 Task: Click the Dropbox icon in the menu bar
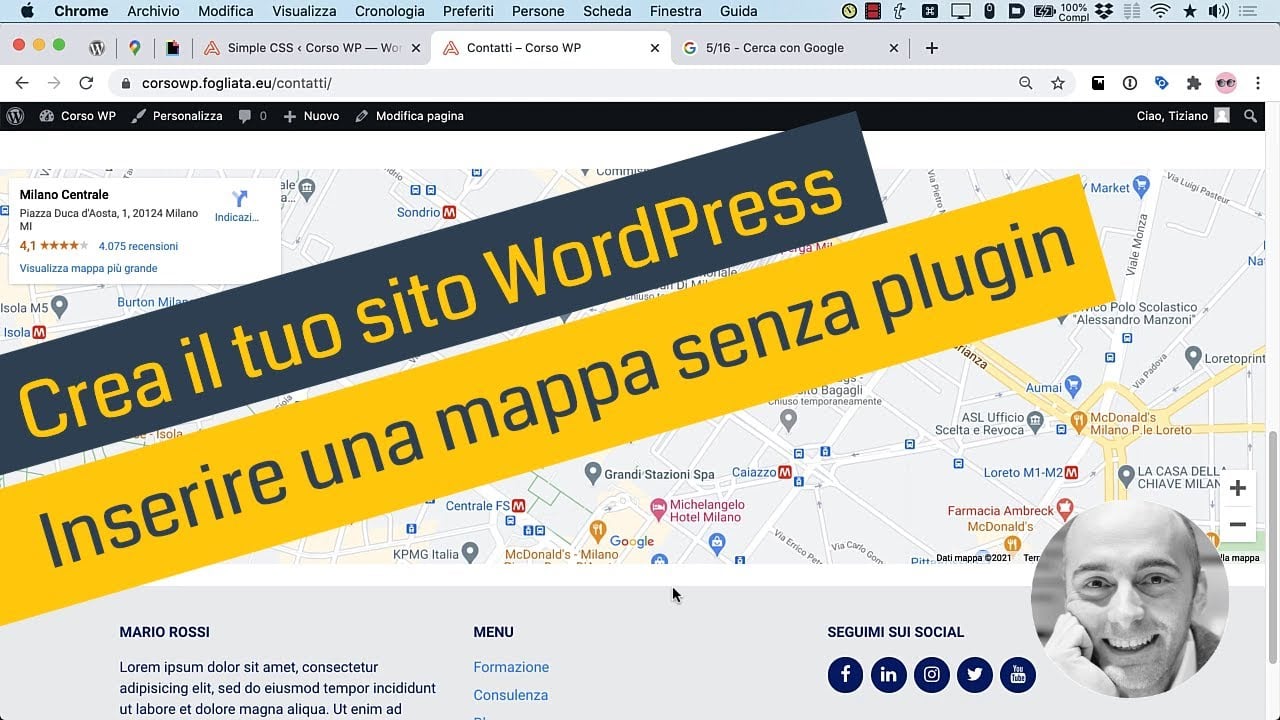(x=1104, y=11)
